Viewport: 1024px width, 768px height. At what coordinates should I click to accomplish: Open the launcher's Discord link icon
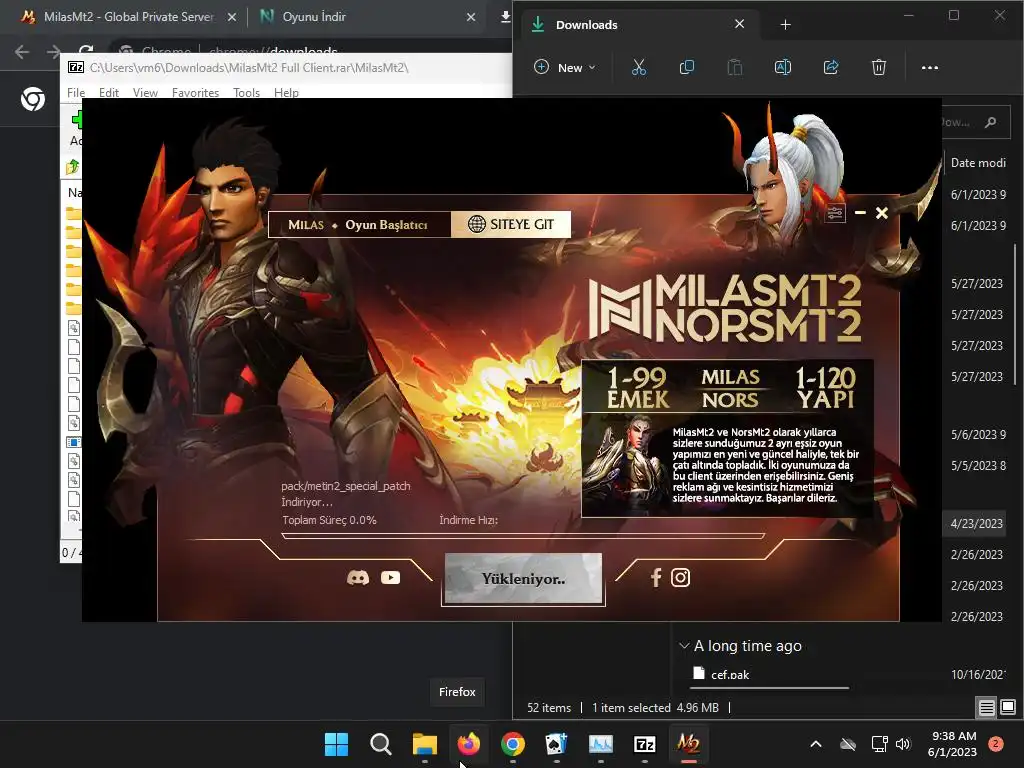click(358, 578)
